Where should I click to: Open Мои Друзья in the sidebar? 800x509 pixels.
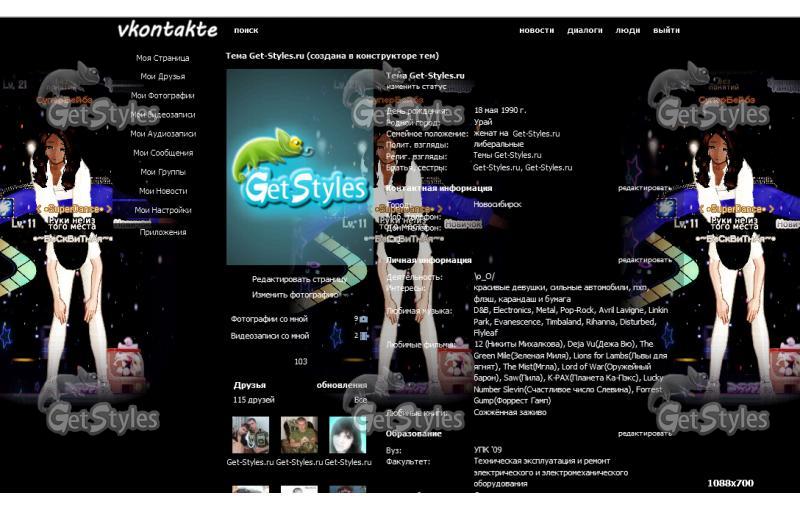[x=162, y=77]
